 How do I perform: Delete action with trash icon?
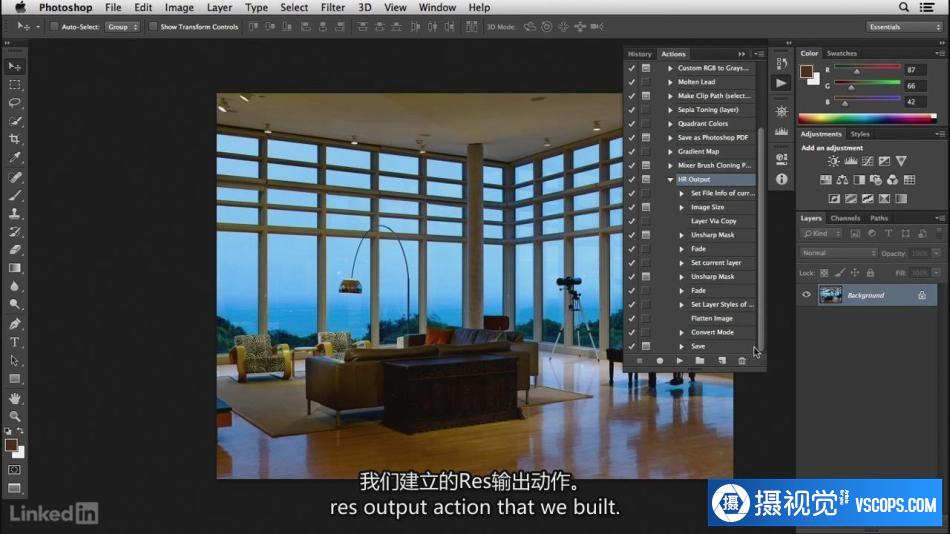742,361
